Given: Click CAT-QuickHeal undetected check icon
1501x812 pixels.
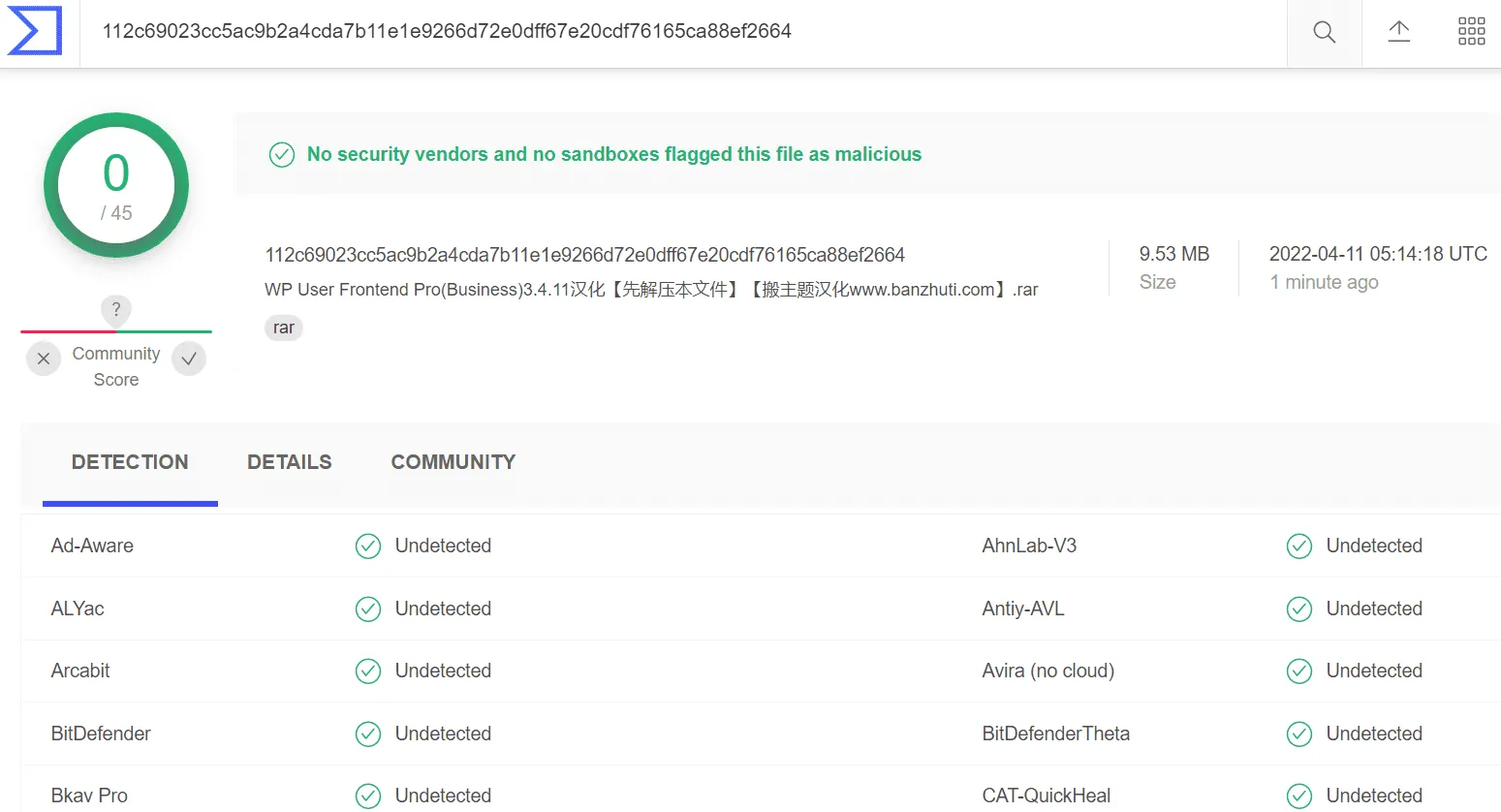Looking at the screenshot, I should (x=1299, y=796).
